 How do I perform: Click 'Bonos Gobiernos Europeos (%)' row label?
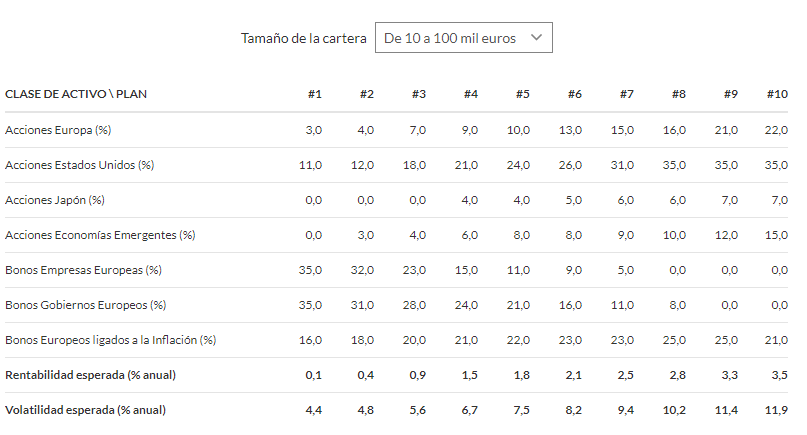point(85,305)
